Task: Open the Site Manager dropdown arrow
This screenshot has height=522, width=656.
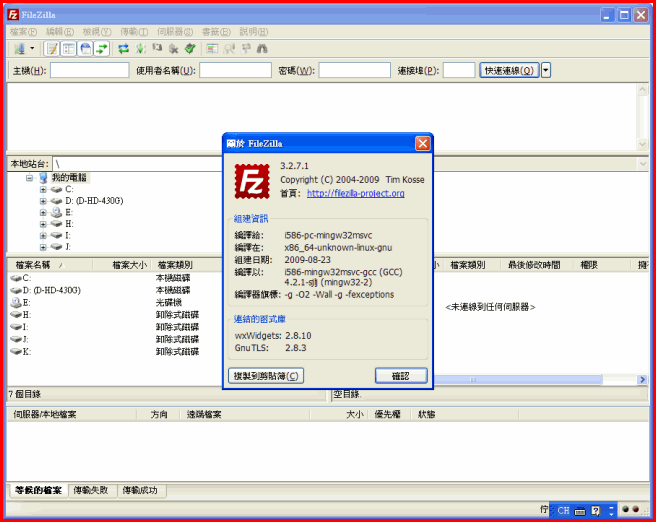Action: pyautogui.click(x=32, y=48)
